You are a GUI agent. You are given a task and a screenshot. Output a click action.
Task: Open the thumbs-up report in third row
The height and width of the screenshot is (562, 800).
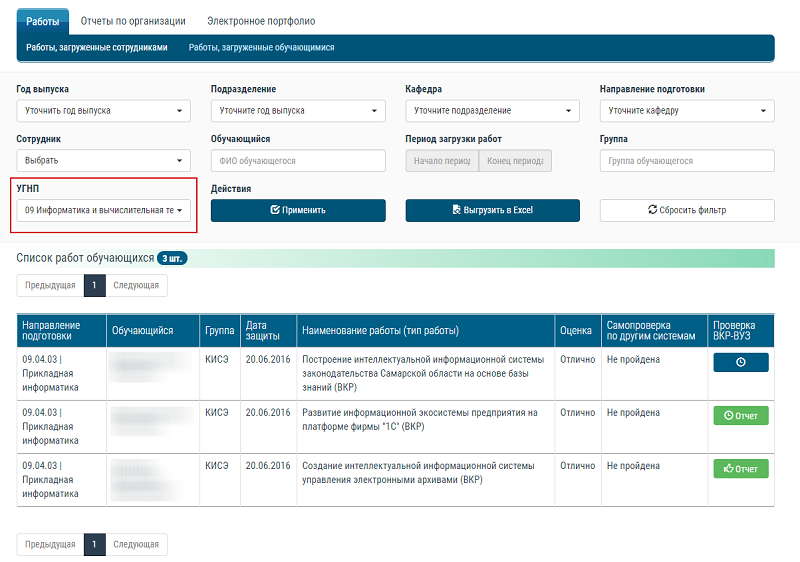[x=740, y=468]
